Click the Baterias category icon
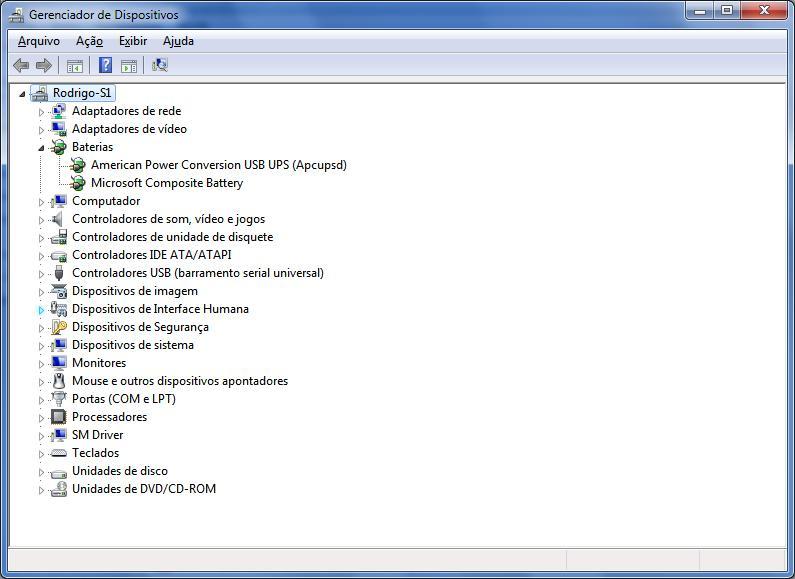Viewport: 795px width, 579px height. point(59,147)
